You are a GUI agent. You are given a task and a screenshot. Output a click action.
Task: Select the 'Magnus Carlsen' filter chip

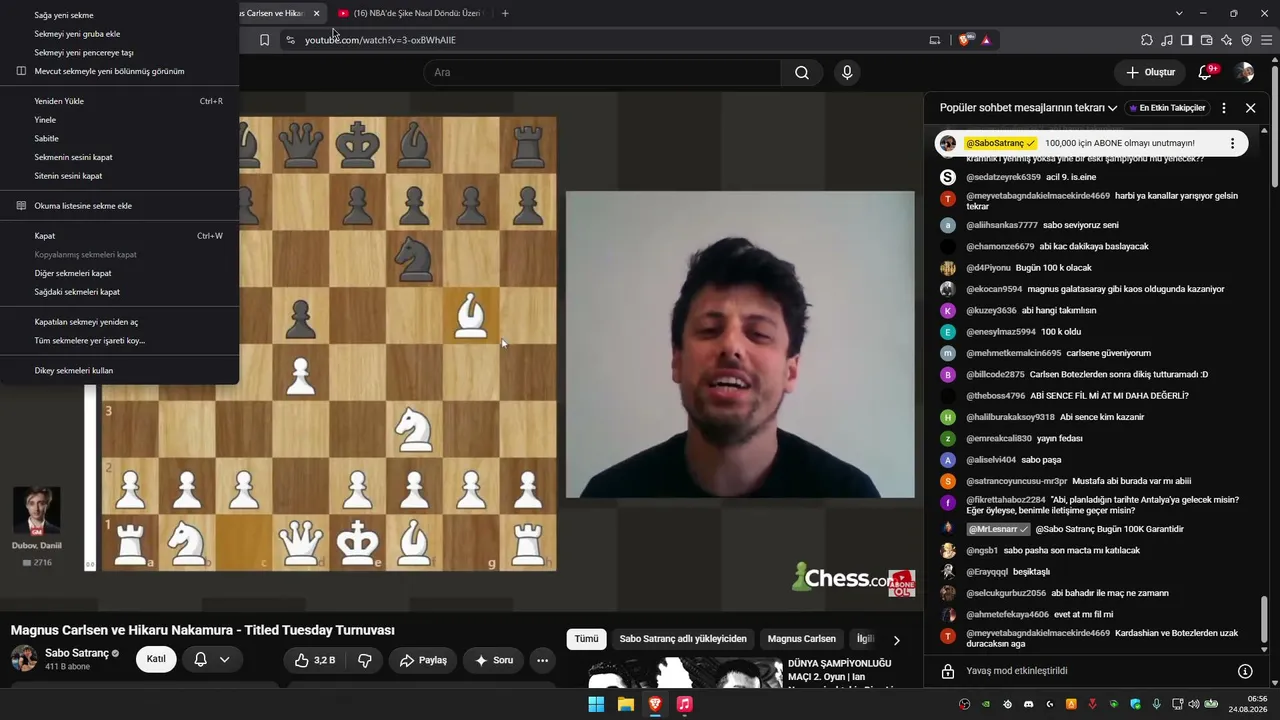tap(801, 639)
